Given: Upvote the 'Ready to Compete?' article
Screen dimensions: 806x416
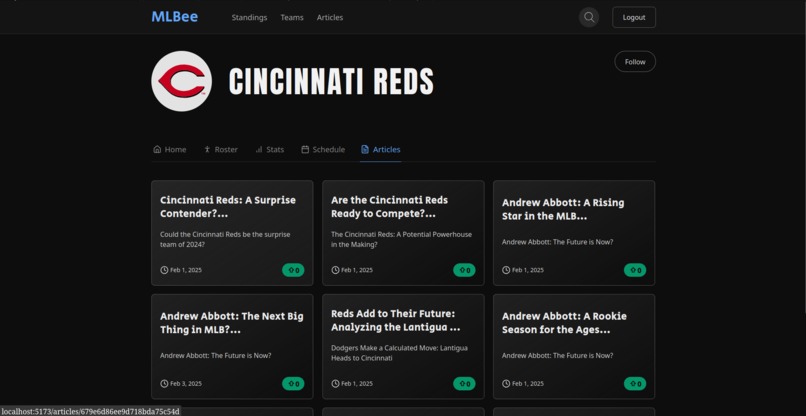Looking at the screenshot, I should (x=464, y=270).
